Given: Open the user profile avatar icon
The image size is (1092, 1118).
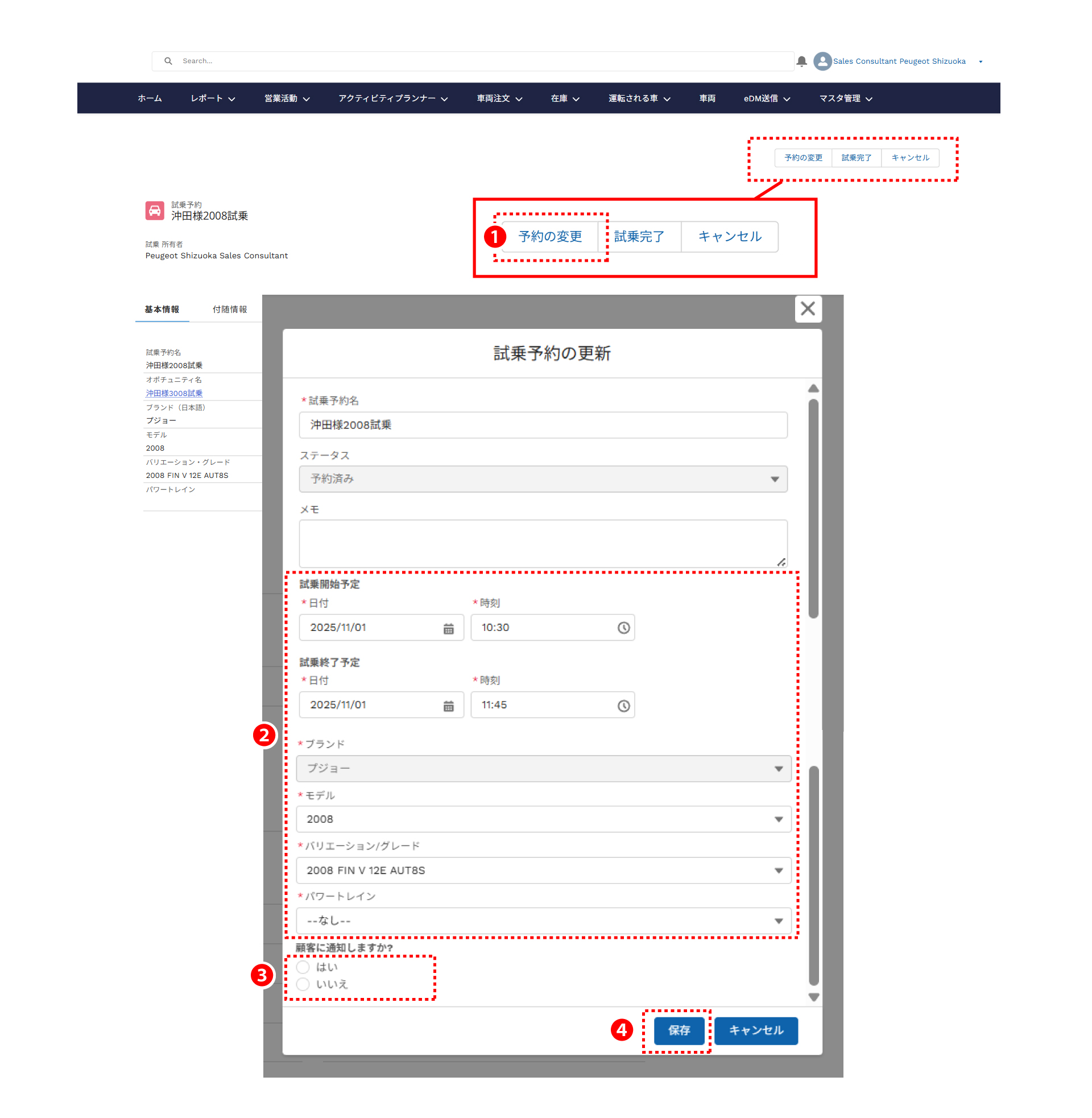Looking at the screenshot, I should point(822,61).
